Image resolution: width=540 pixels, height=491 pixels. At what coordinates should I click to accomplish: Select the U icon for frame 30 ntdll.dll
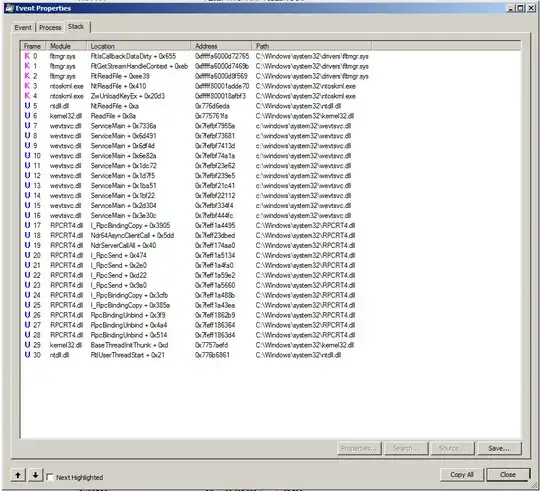(27, 355)
